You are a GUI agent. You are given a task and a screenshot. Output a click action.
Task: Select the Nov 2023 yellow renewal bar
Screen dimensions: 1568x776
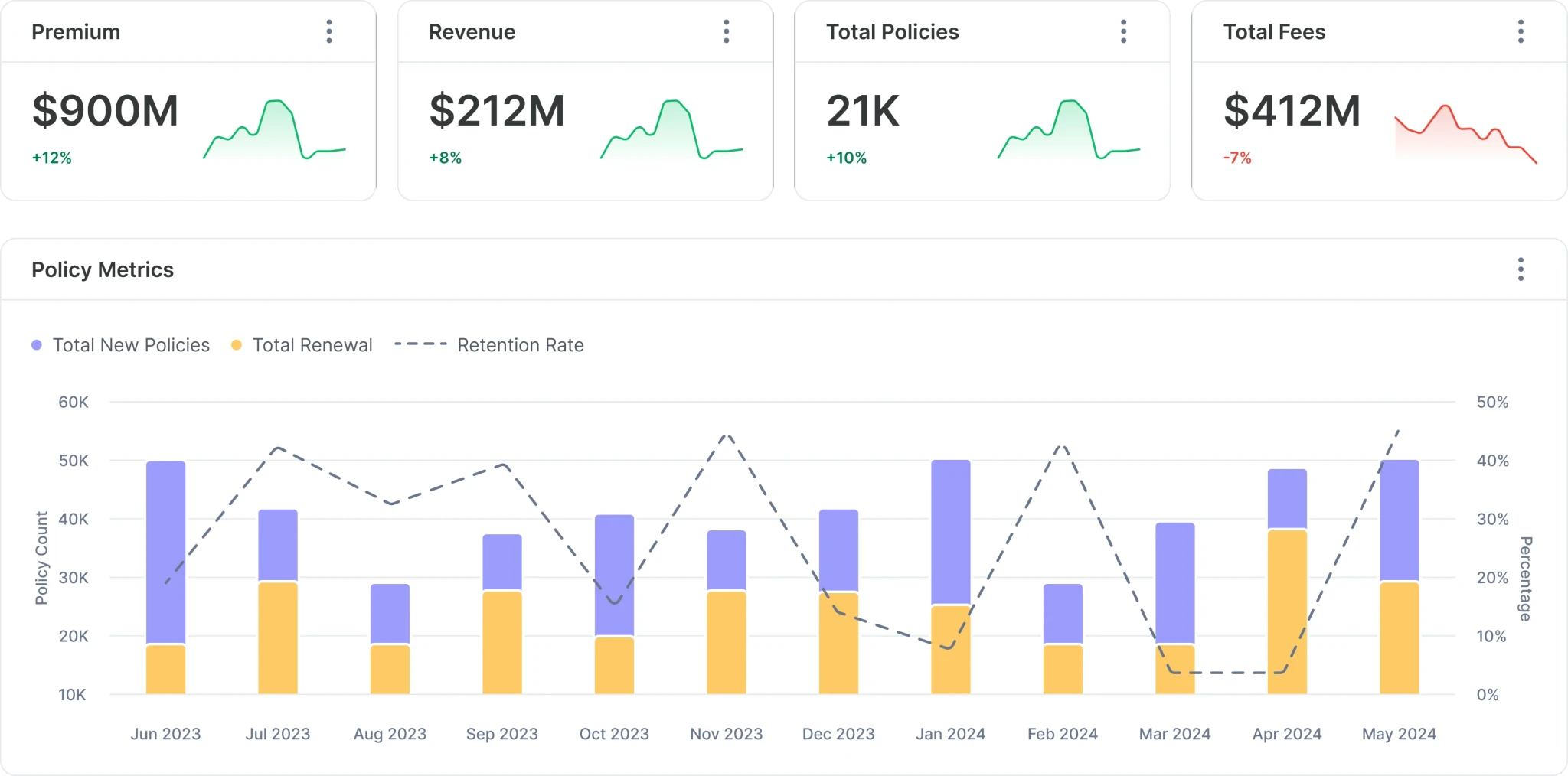point(727,643)
